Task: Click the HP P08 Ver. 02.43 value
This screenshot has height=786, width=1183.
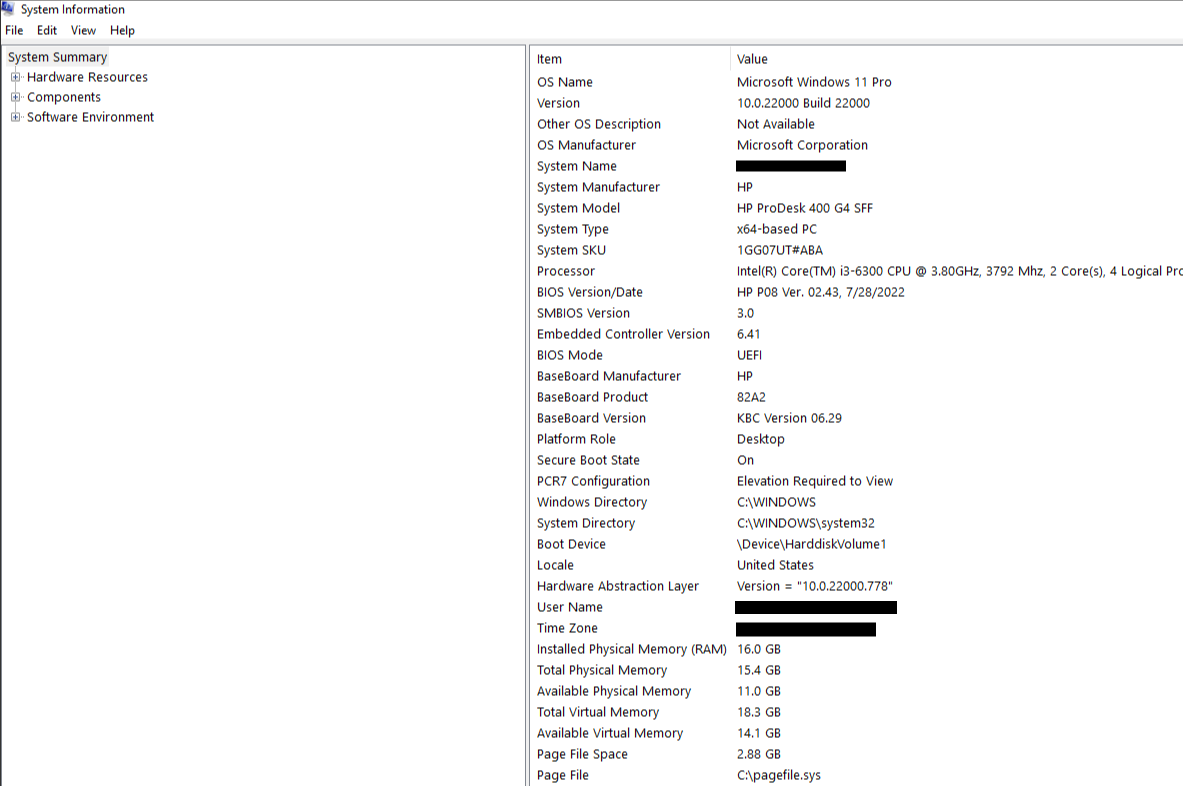Action: click(x=821, y=293)
